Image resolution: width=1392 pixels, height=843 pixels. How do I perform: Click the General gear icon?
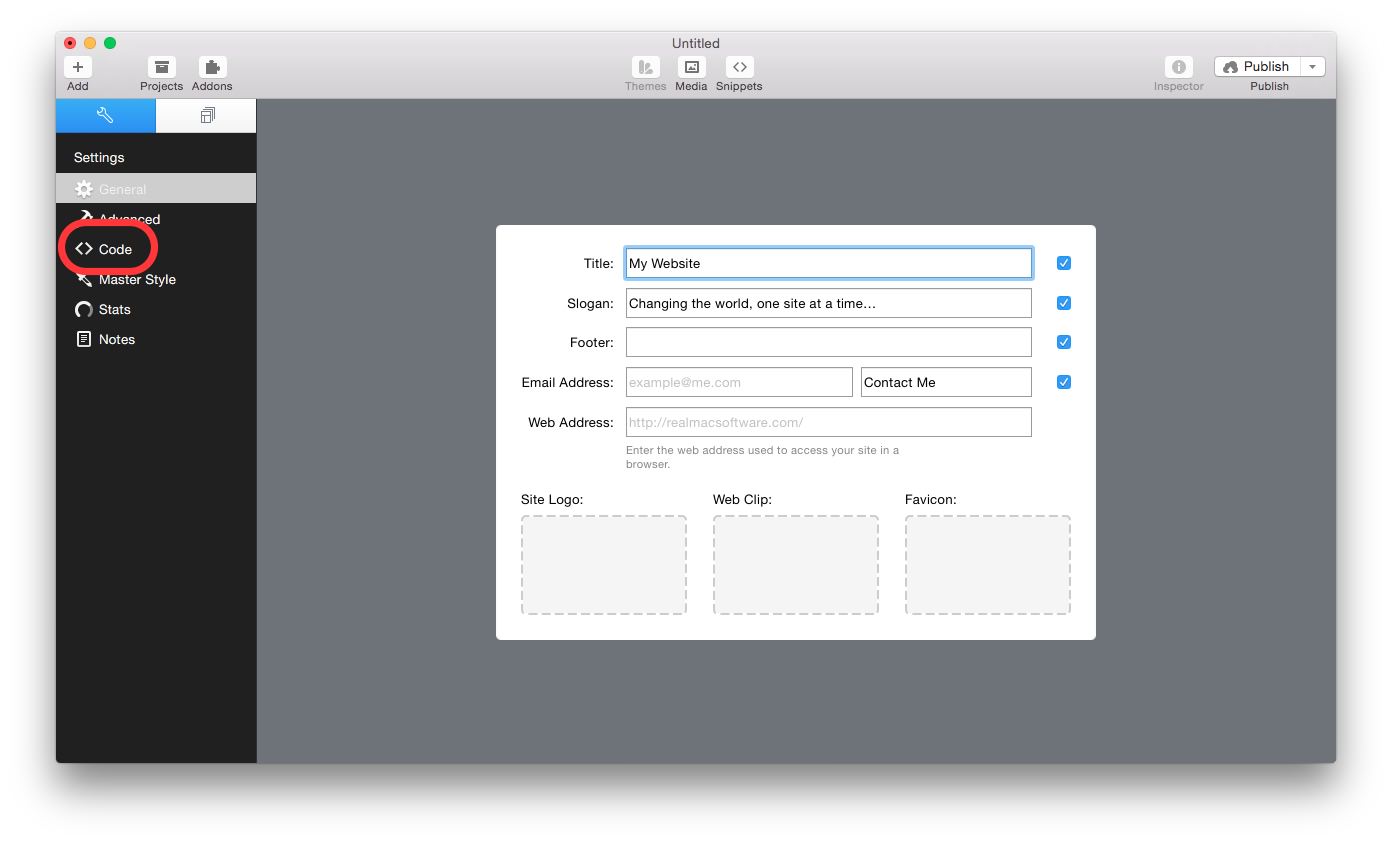click(84, 189)
